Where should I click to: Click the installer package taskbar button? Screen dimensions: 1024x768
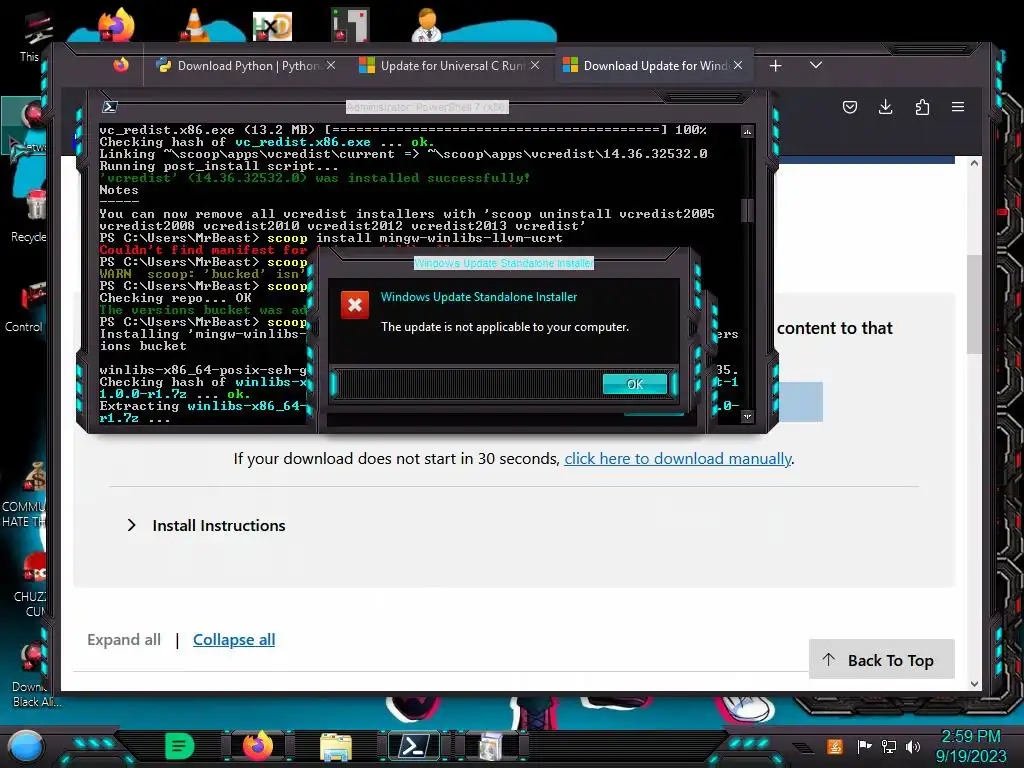[x=490, y=747]
